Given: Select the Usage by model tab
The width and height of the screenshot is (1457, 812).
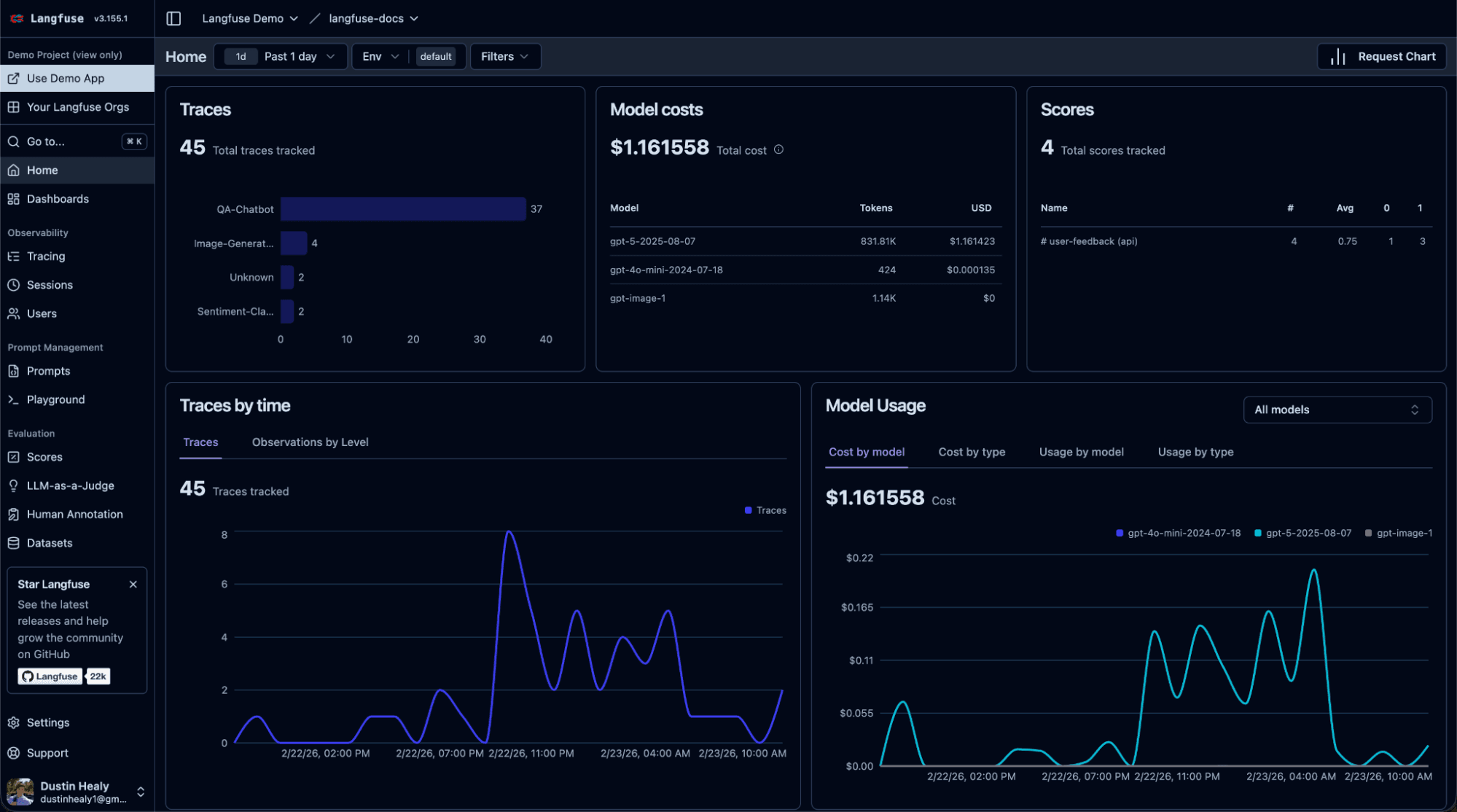Looking at the screenshot, I should point(1081,452).
